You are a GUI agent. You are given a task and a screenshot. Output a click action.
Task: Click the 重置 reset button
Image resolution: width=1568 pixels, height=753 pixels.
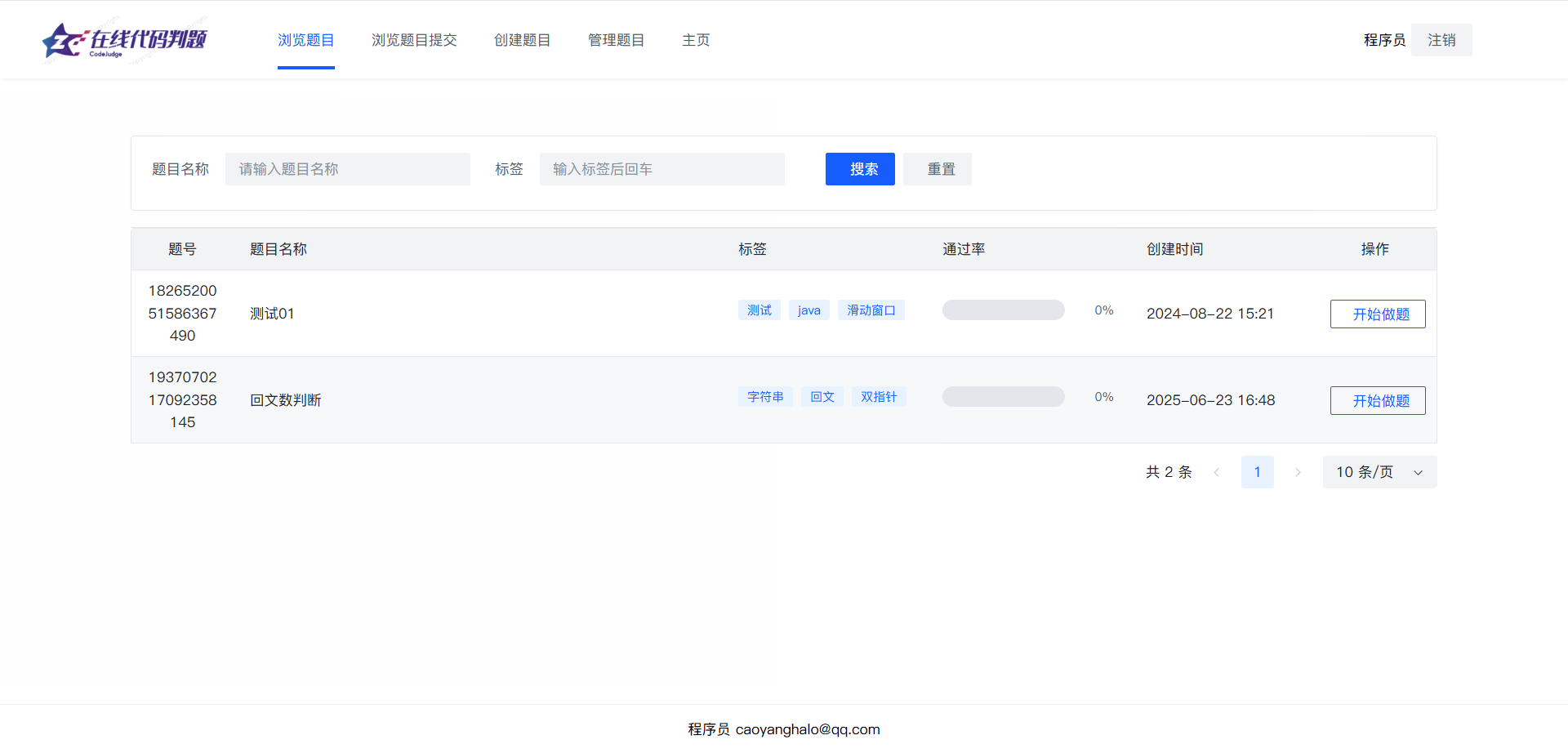click(938, 169)
